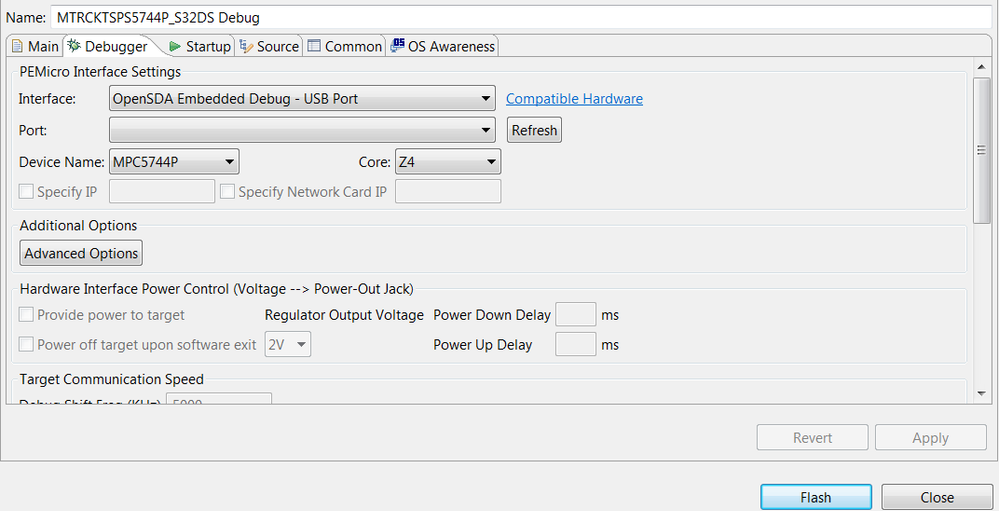The width and height of the screenshot is (999, 511).
Task: Click the Debugger tab bug icon
Action: point(74,46)
